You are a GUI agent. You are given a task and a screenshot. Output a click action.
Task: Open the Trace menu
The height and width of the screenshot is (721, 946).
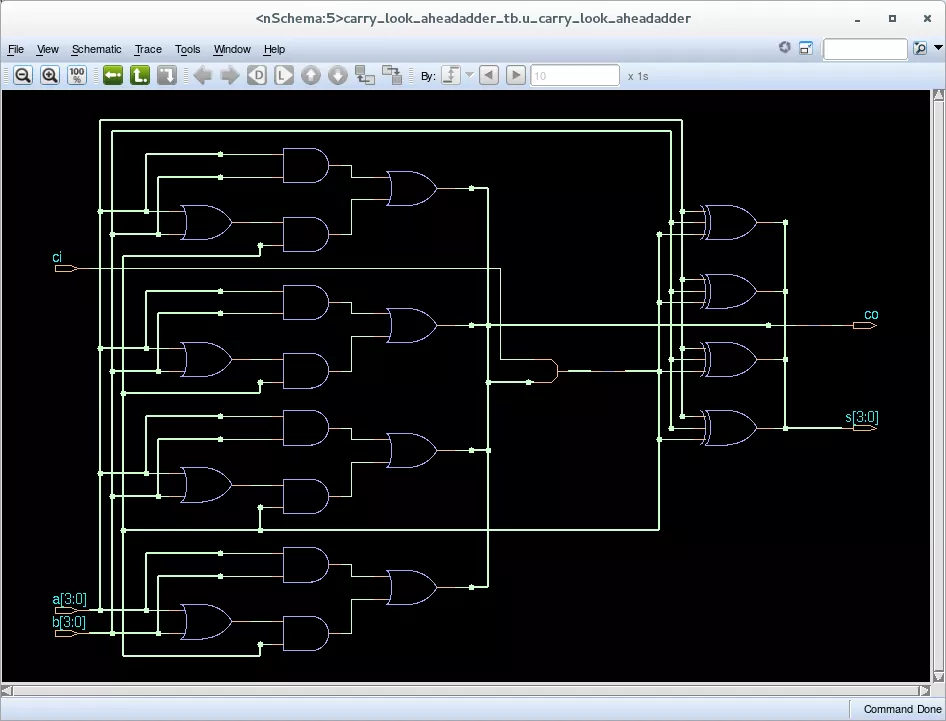click(148, 49)
